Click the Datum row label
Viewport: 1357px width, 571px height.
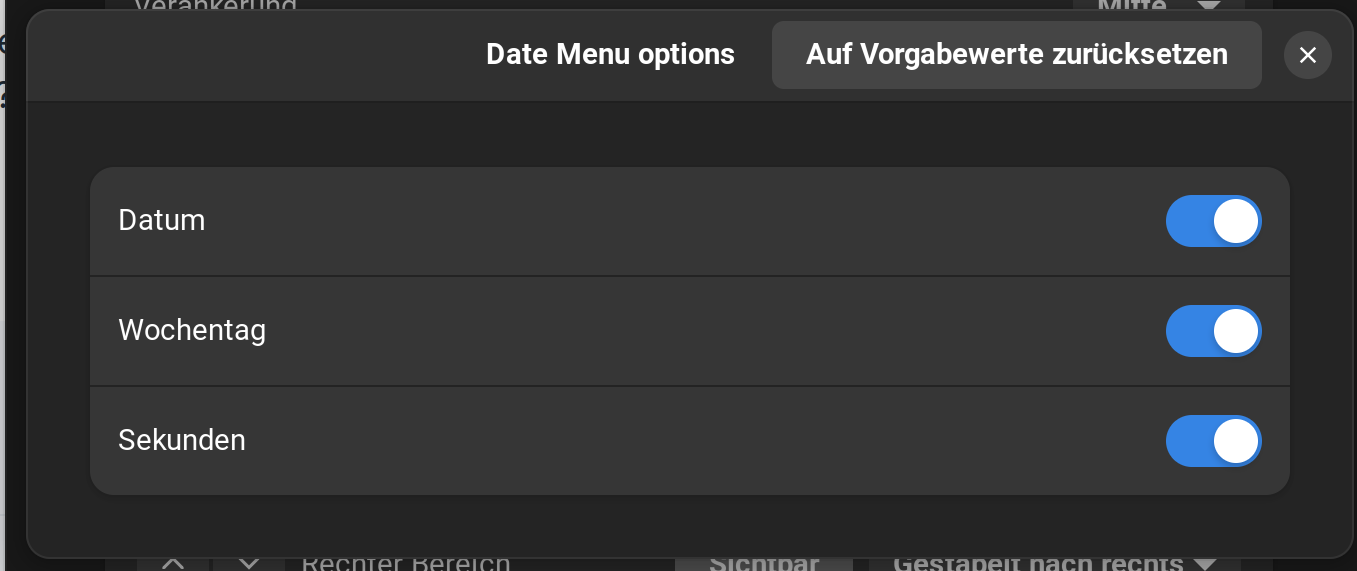[x=162, y=221]
